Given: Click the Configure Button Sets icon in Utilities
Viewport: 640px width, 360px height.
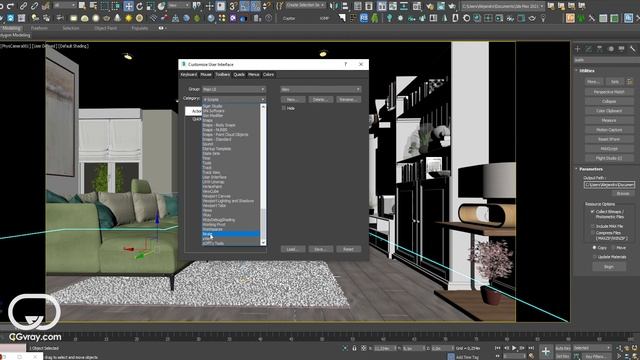Looking at the screenshot, I should point(630,82).
